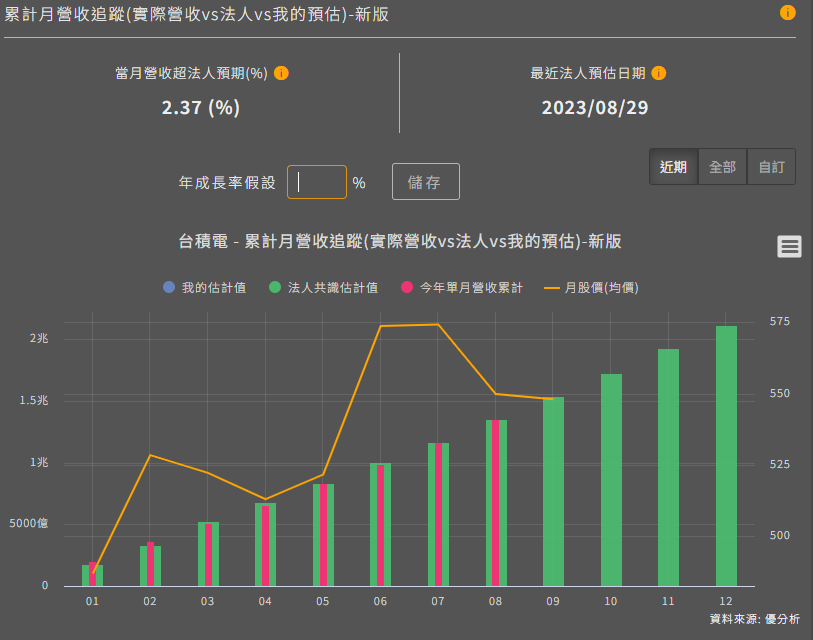Switch to the 近期 range tab
813x640 pixels.
coord(674,167)
